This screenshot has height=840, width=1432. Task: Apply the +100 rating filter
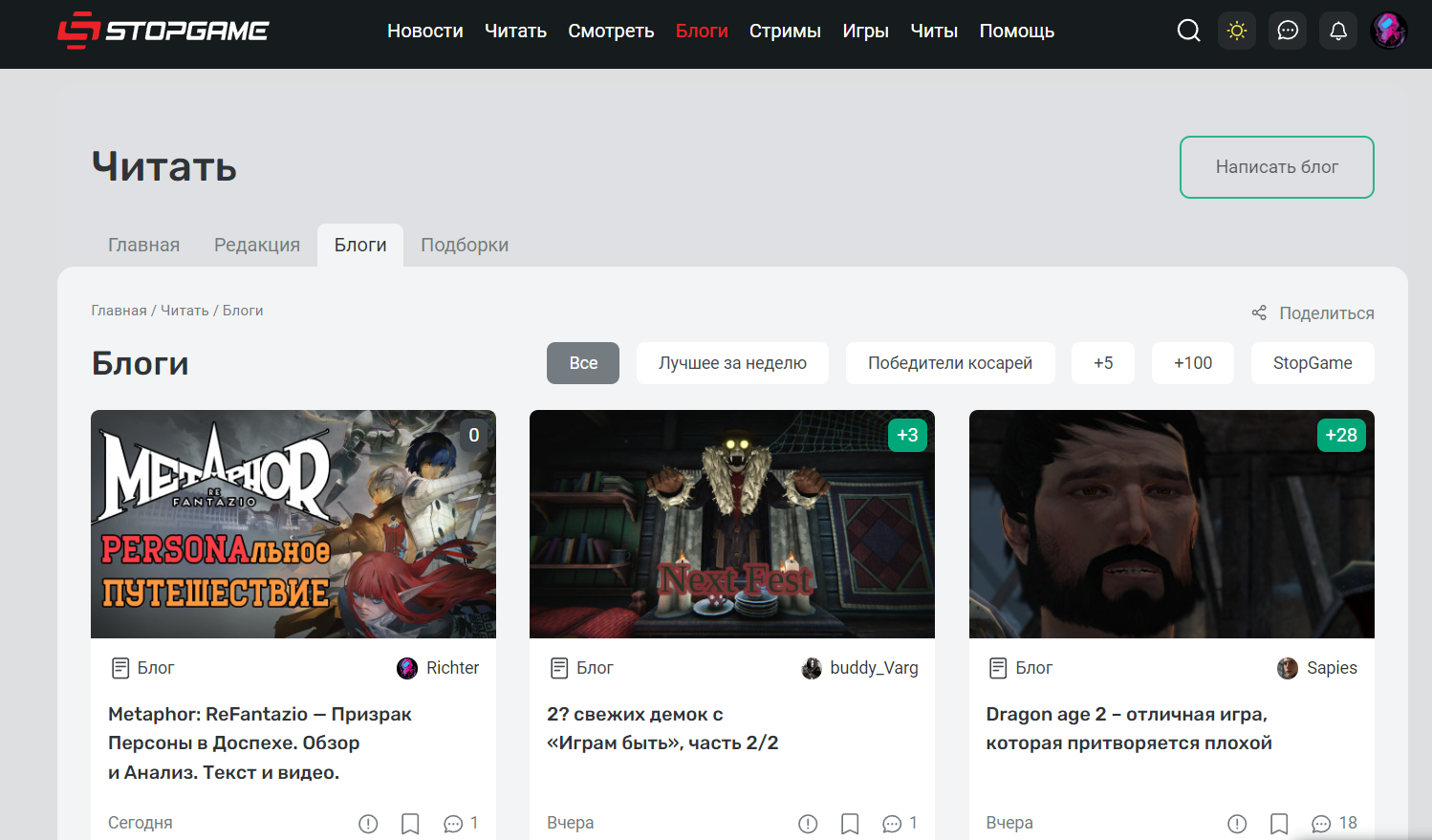[x=1193, y=363]
